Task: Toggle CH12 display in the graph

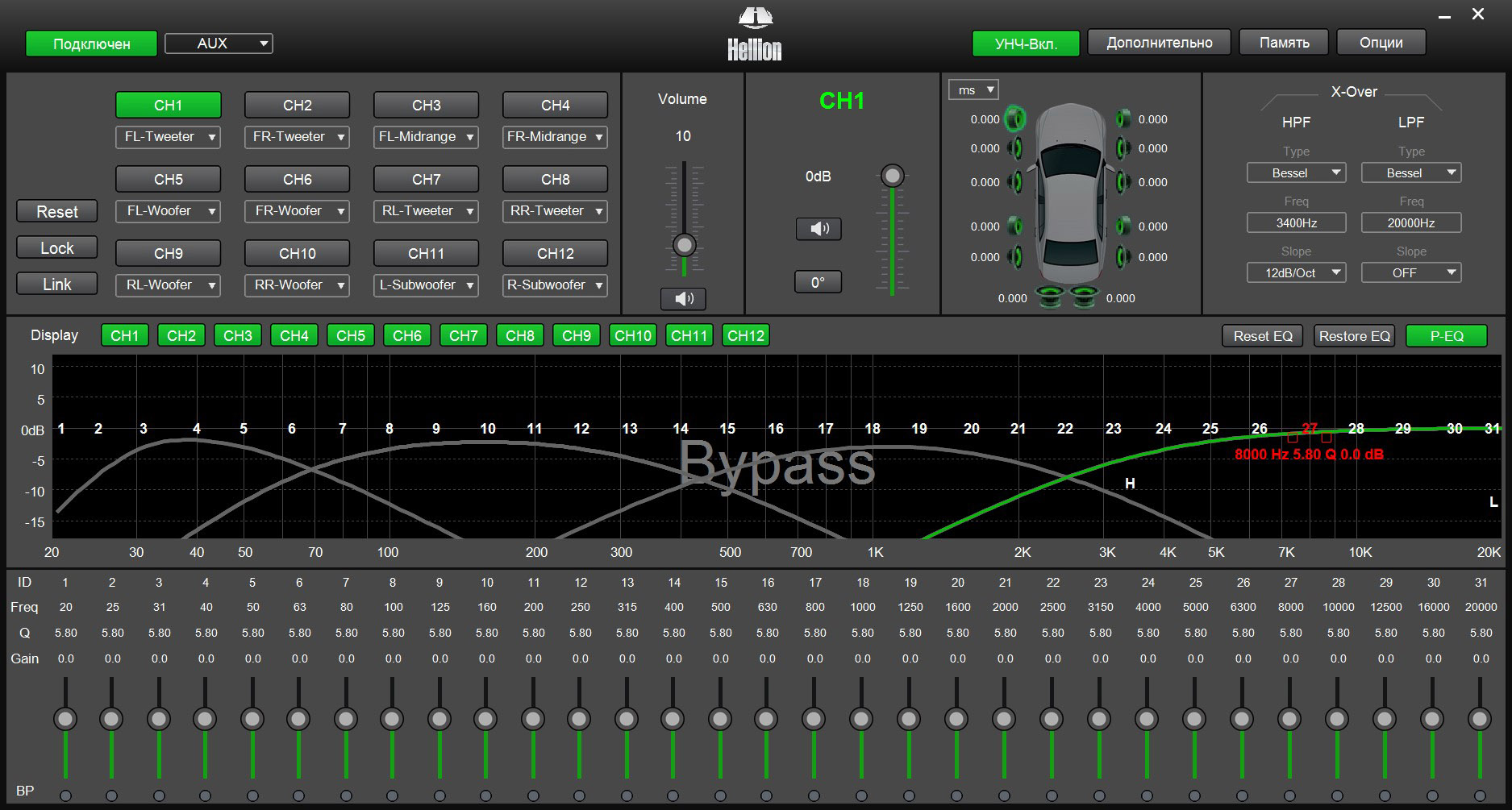Action: [x=746, y=335]
